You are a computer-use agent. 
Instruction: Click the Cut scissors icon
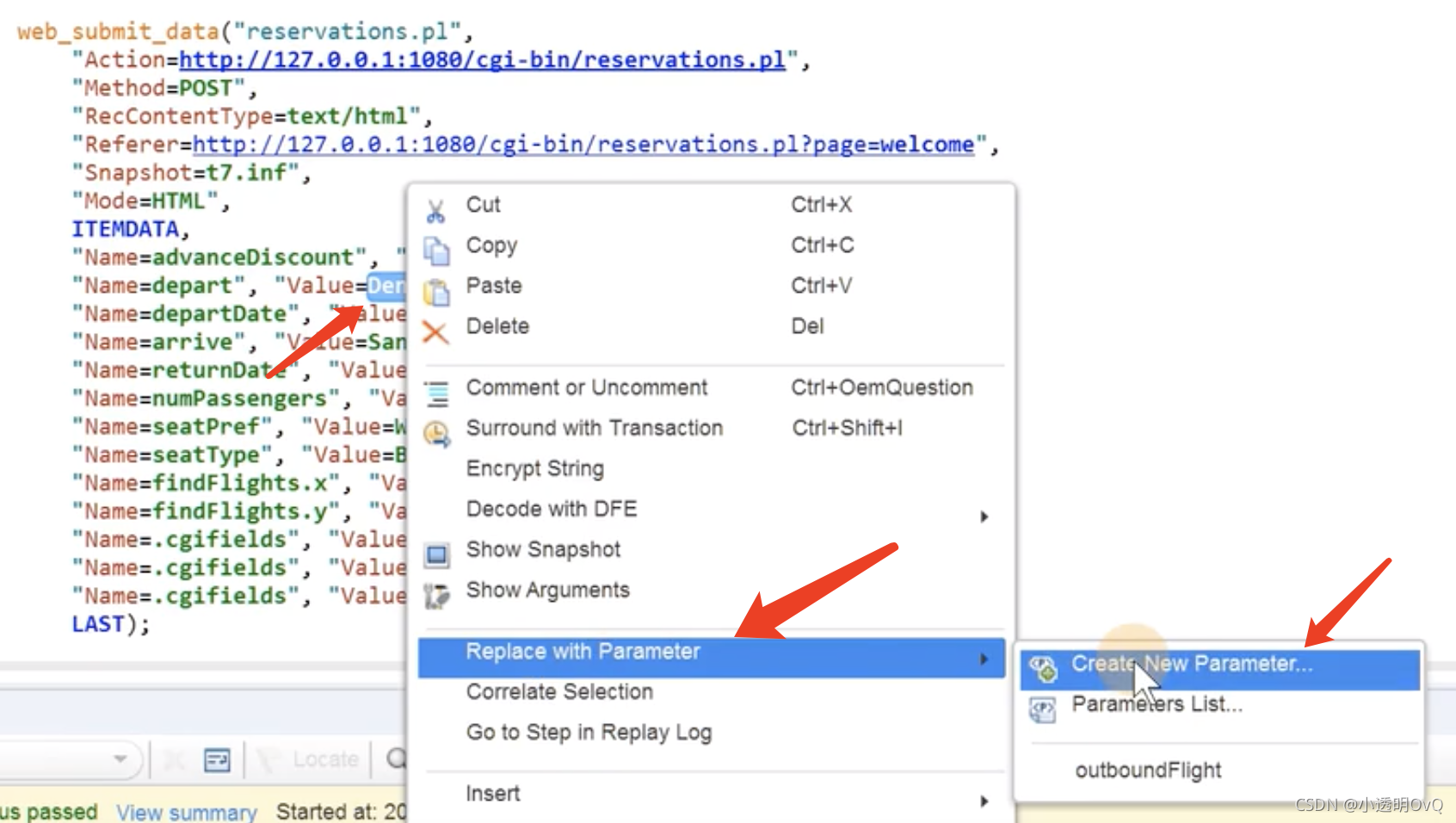436,210
